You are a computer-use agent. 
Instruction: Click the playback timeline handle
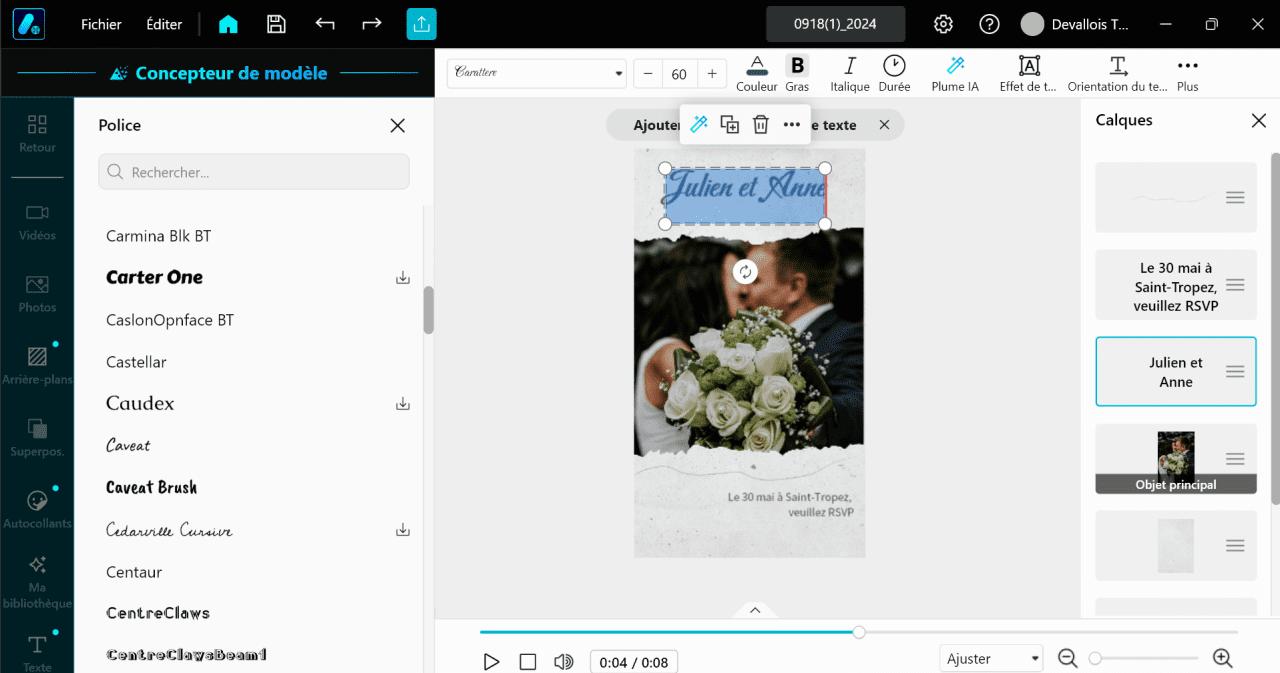pyautogui.click(x=859, y=632)
